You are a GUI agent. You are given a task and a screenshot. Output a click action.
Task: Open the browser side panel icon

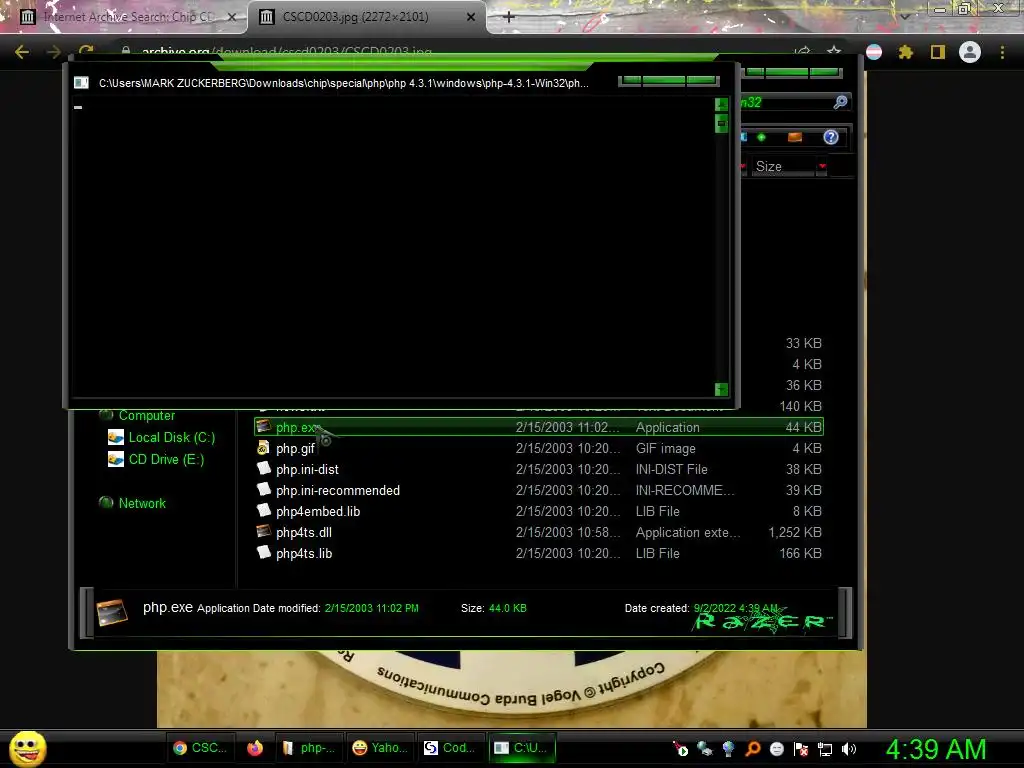click(938, 52)
